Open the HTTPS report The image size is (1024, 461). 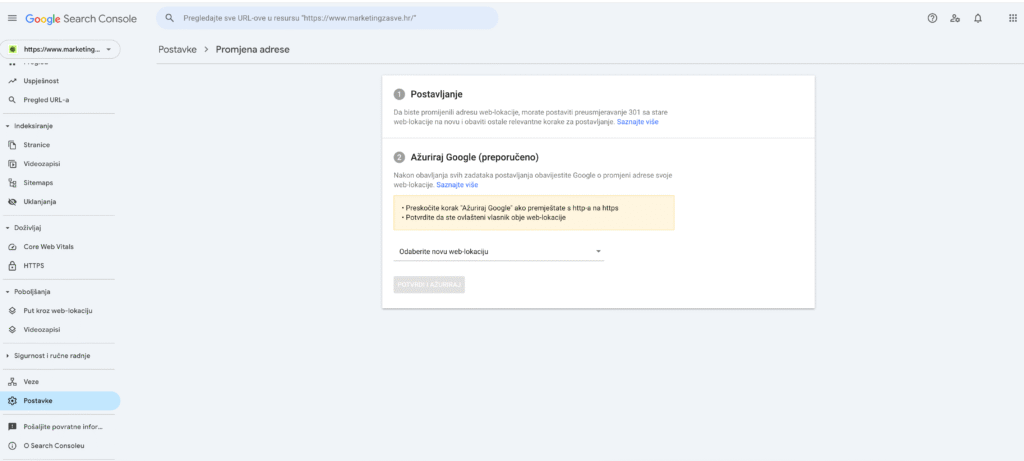[34, 266]
